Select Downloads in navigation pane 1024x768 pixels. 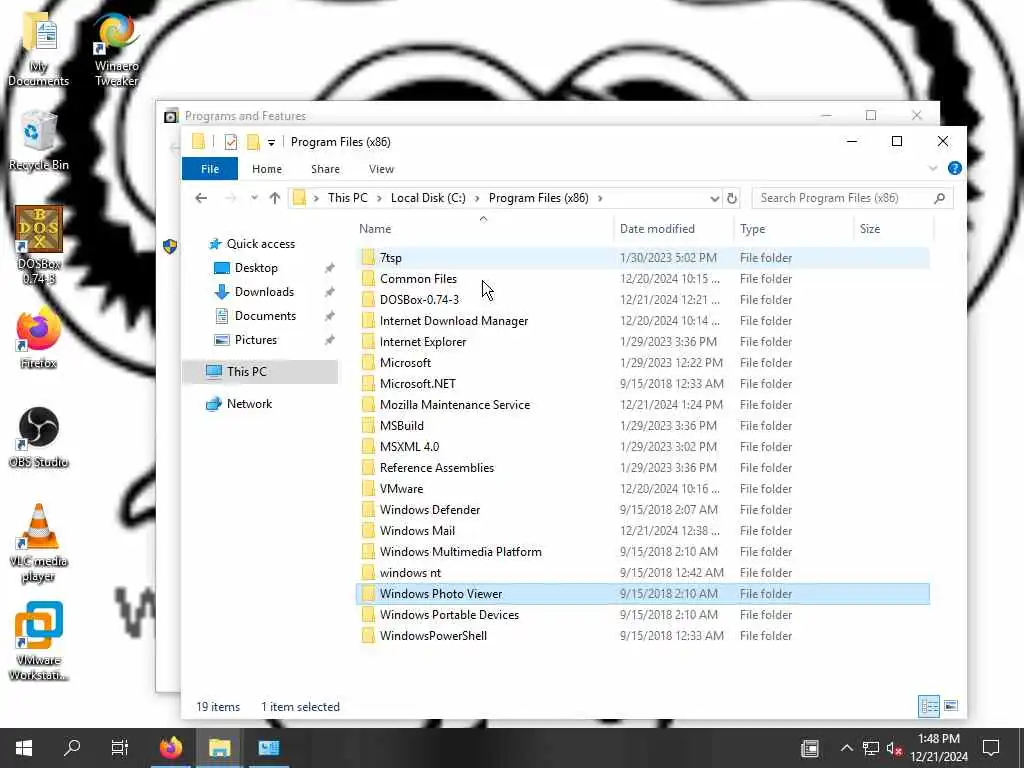pyautogui.click(x=264, y=292)
